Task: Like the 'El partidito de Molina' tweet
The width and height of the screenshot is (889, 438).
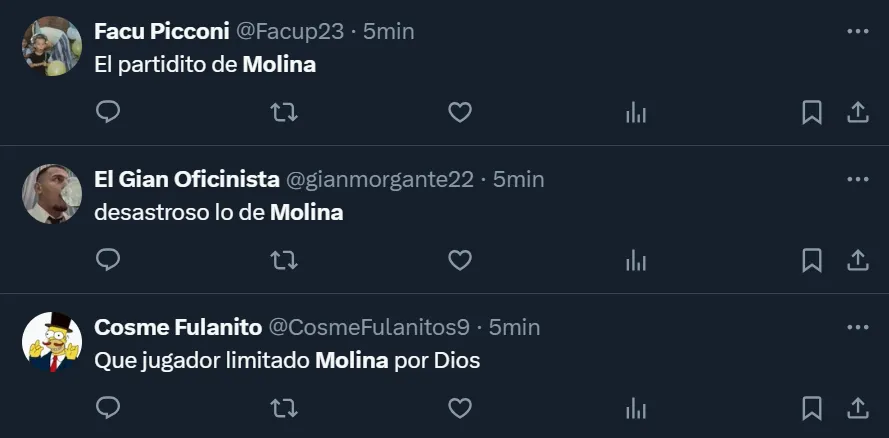Action: tap(459, 112)
